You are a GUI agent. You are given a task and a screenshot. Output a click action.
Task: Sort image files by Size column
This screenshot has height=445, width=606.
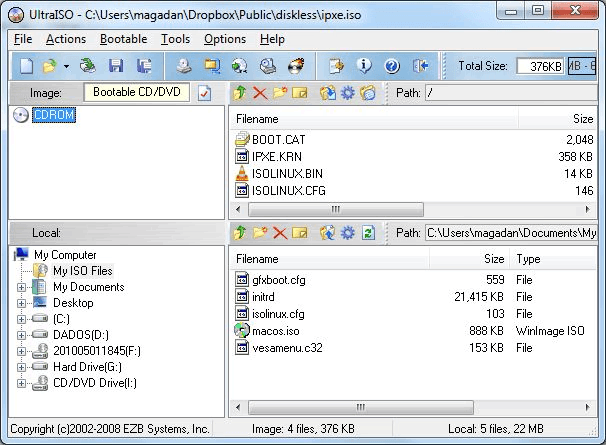click(557, 119)
